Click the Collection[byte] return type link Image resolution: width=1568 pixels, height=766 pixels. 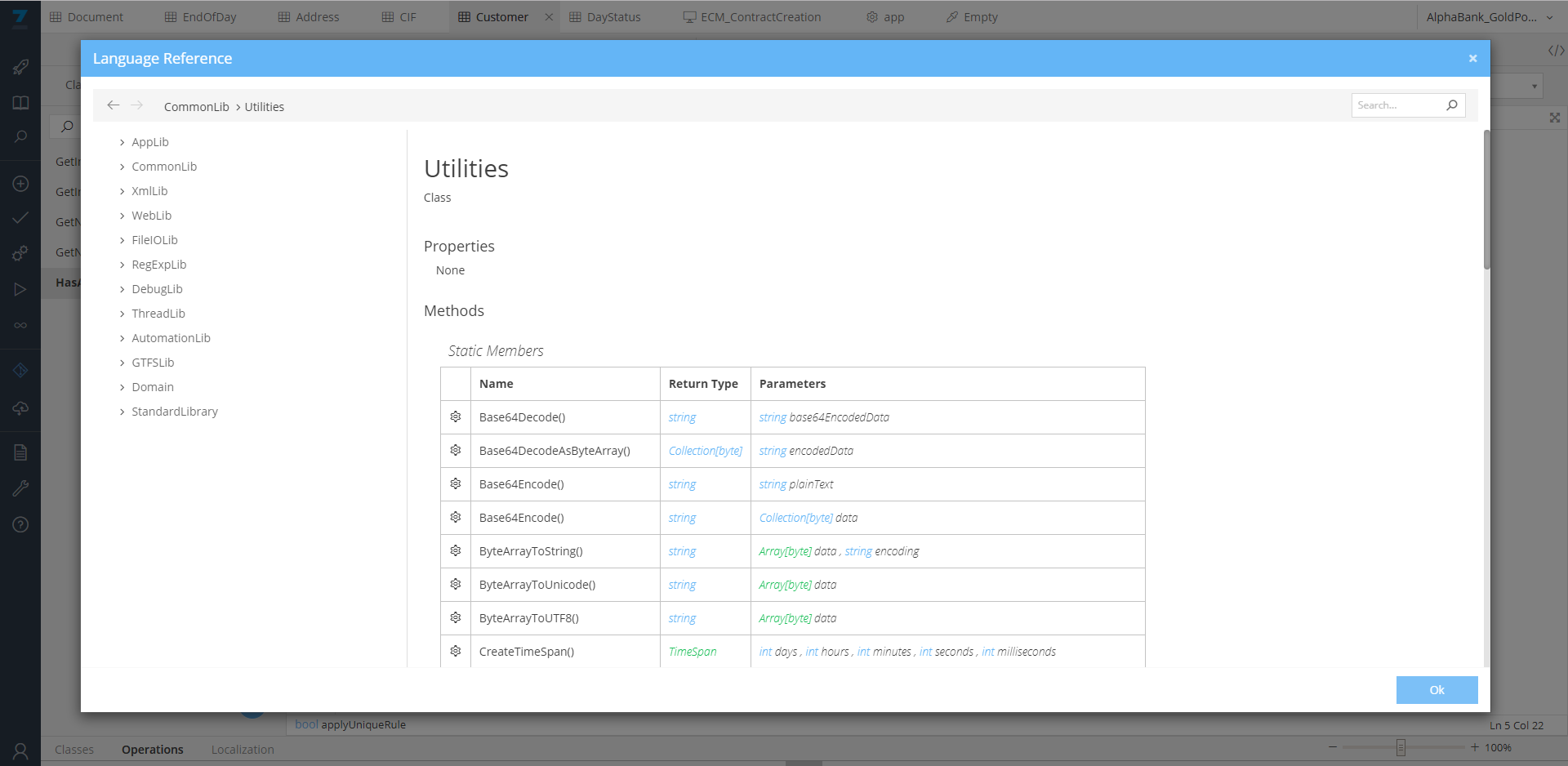[x=705, y=451]
